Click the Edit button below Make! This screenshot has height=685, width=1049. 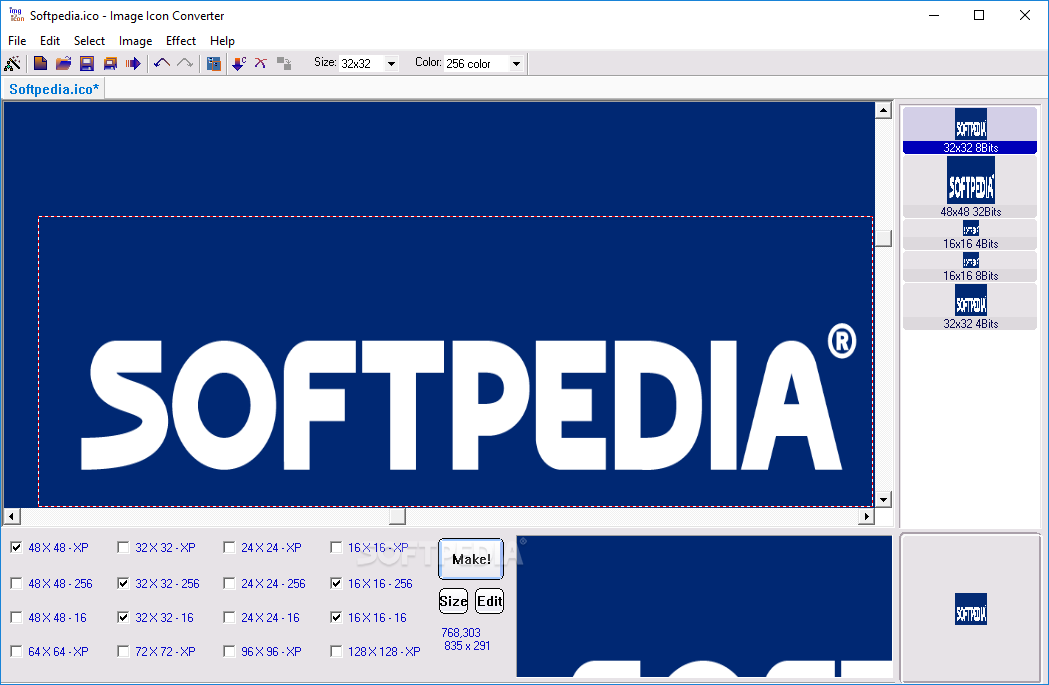point(489,601)
